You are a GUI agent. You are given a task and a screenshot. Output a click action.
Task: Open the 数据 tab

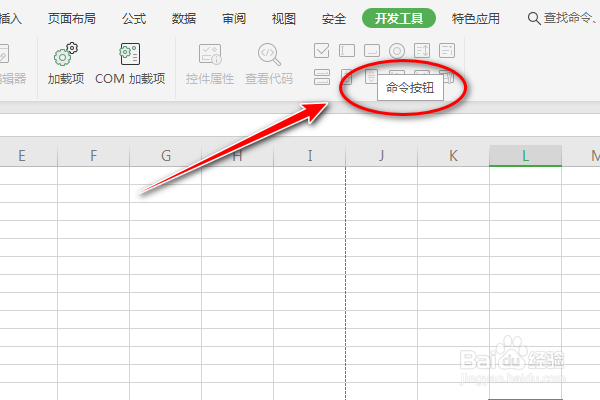point(184,18)
